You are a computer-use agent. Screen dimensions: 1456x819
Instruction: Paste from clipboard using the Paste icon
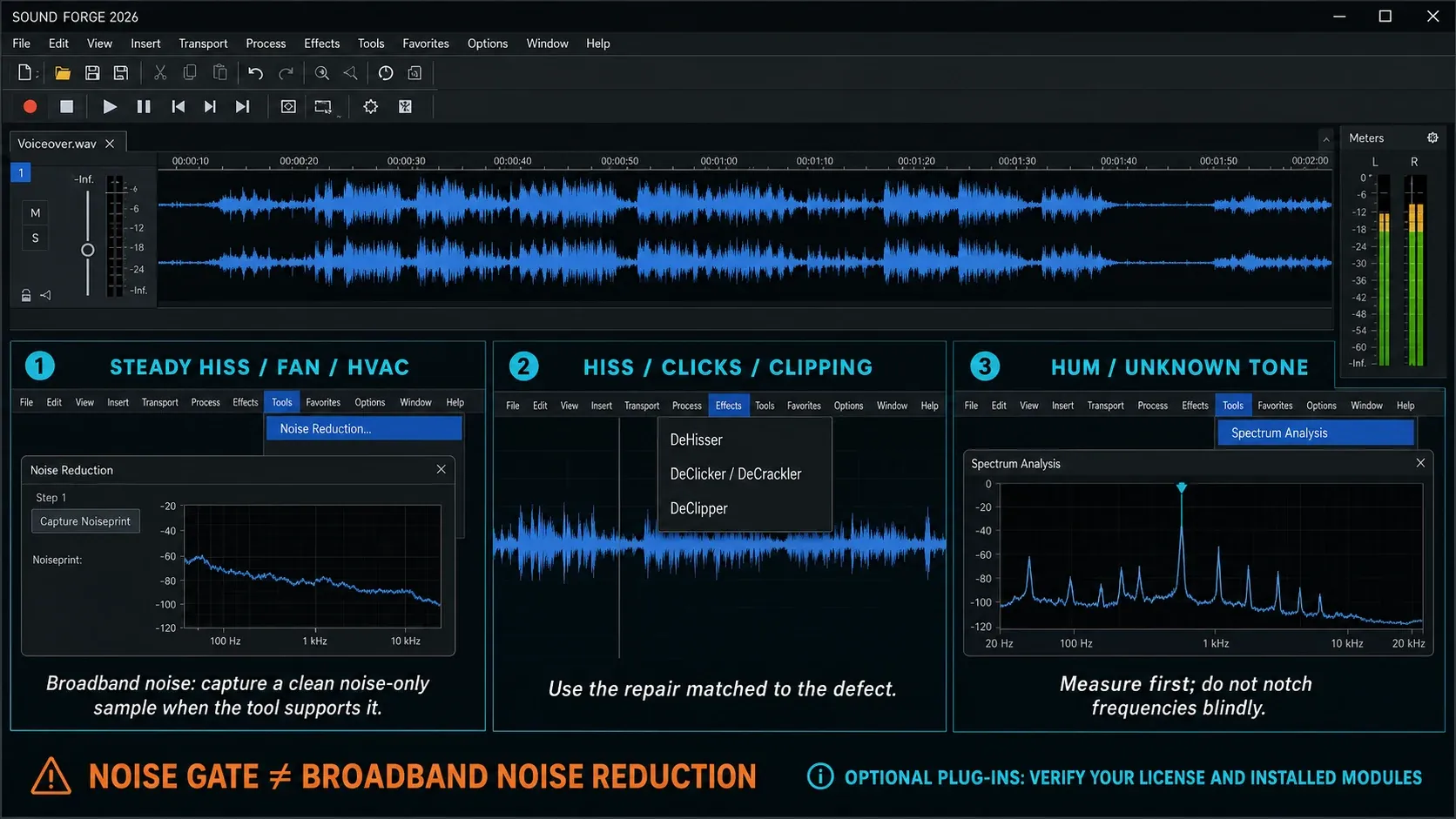click(220, 73)
